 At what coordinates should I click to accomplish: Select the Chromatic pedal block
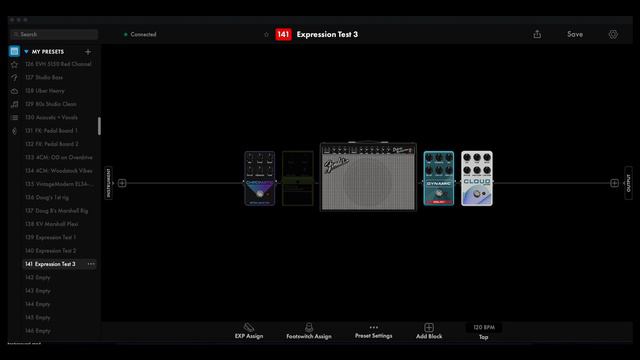click(260, 178)
